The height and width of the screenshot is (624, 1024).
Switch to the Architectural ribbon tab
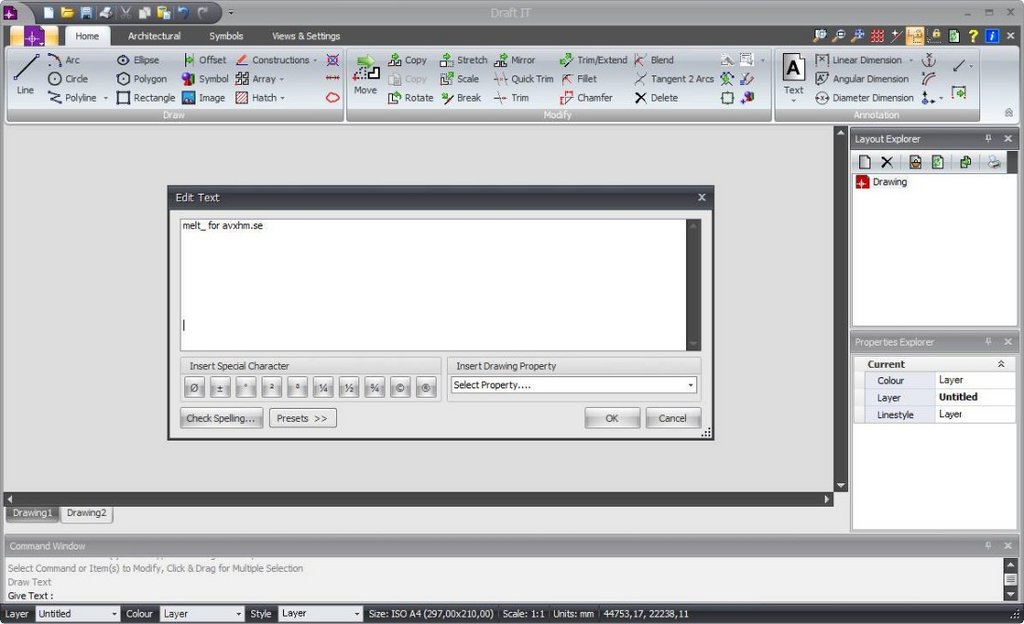click(154, 36)
